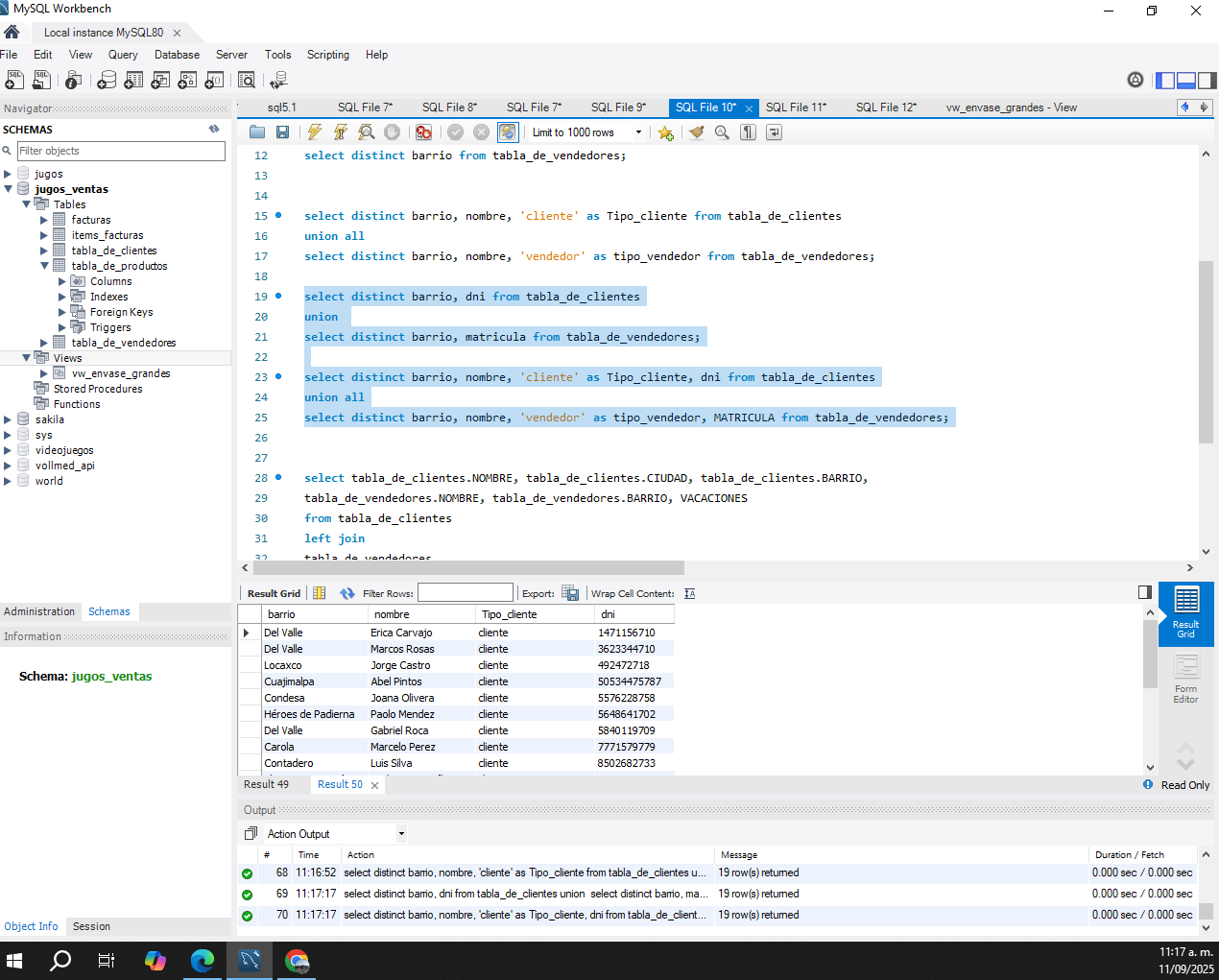Click the stop query execution icon
Screen dimensions: 1219x980
[x=393, y=132]
